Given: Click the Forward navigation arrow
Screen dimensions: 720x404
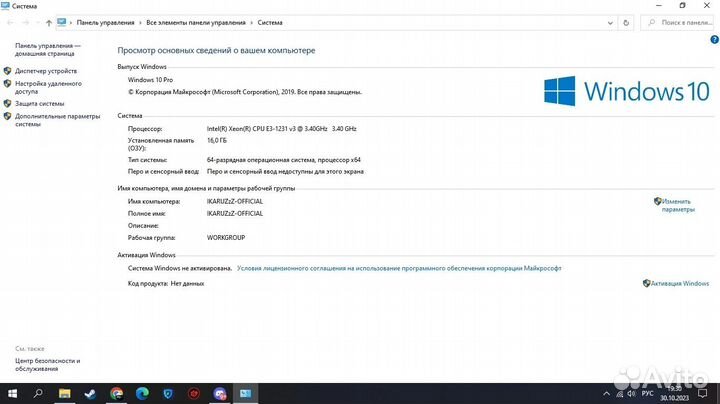Looking at the screenshot, I should [x=26, y=22].
